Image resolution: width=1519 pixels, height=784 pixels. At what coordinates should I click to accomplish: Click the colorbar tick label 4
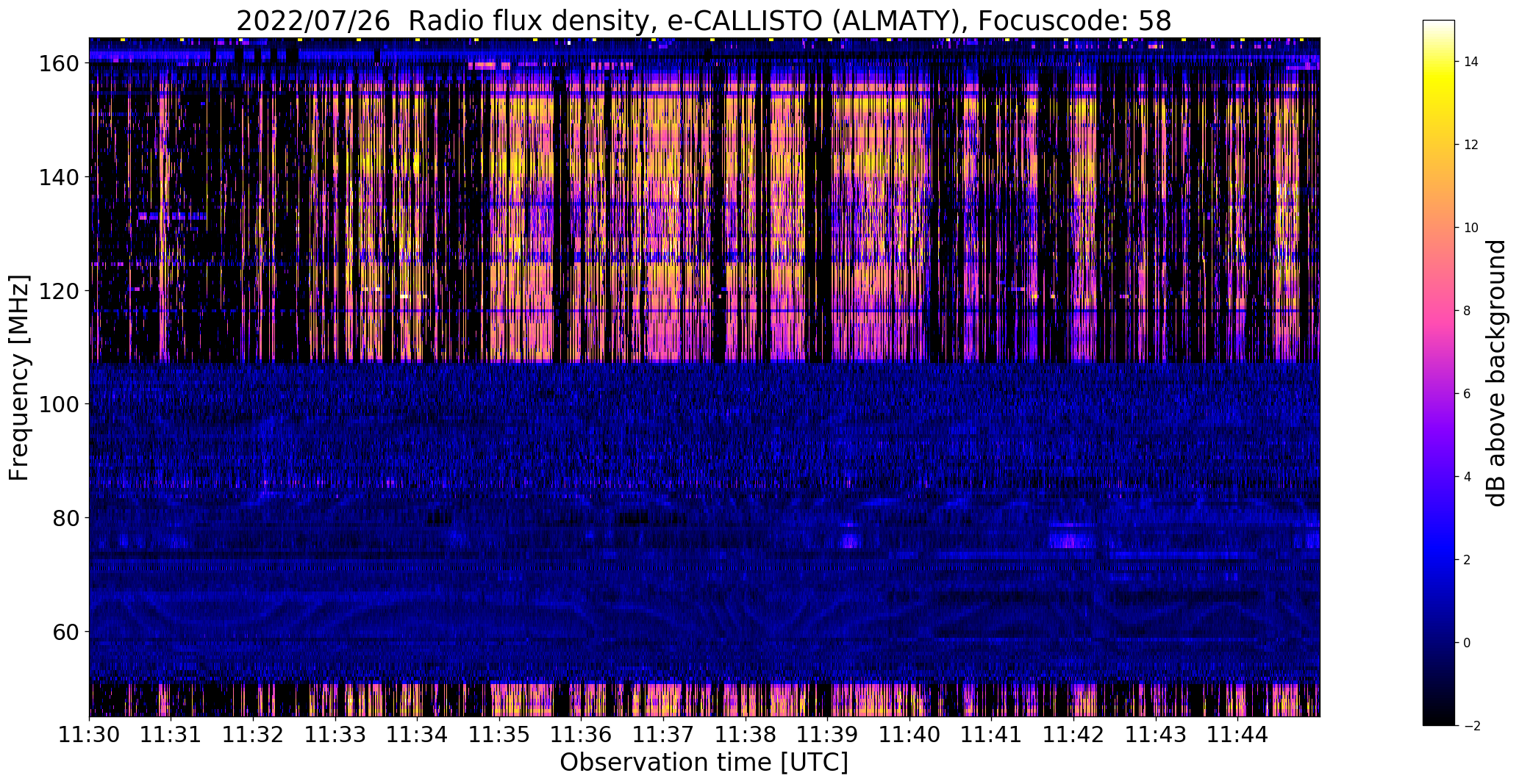(x=1468, y=477)
